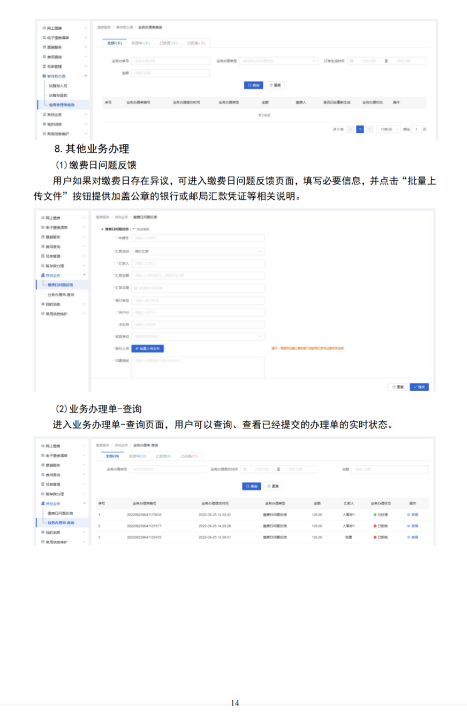Click the 查看 eye icon in the third result row
The image size is (467, 718).
coord(409,537)
